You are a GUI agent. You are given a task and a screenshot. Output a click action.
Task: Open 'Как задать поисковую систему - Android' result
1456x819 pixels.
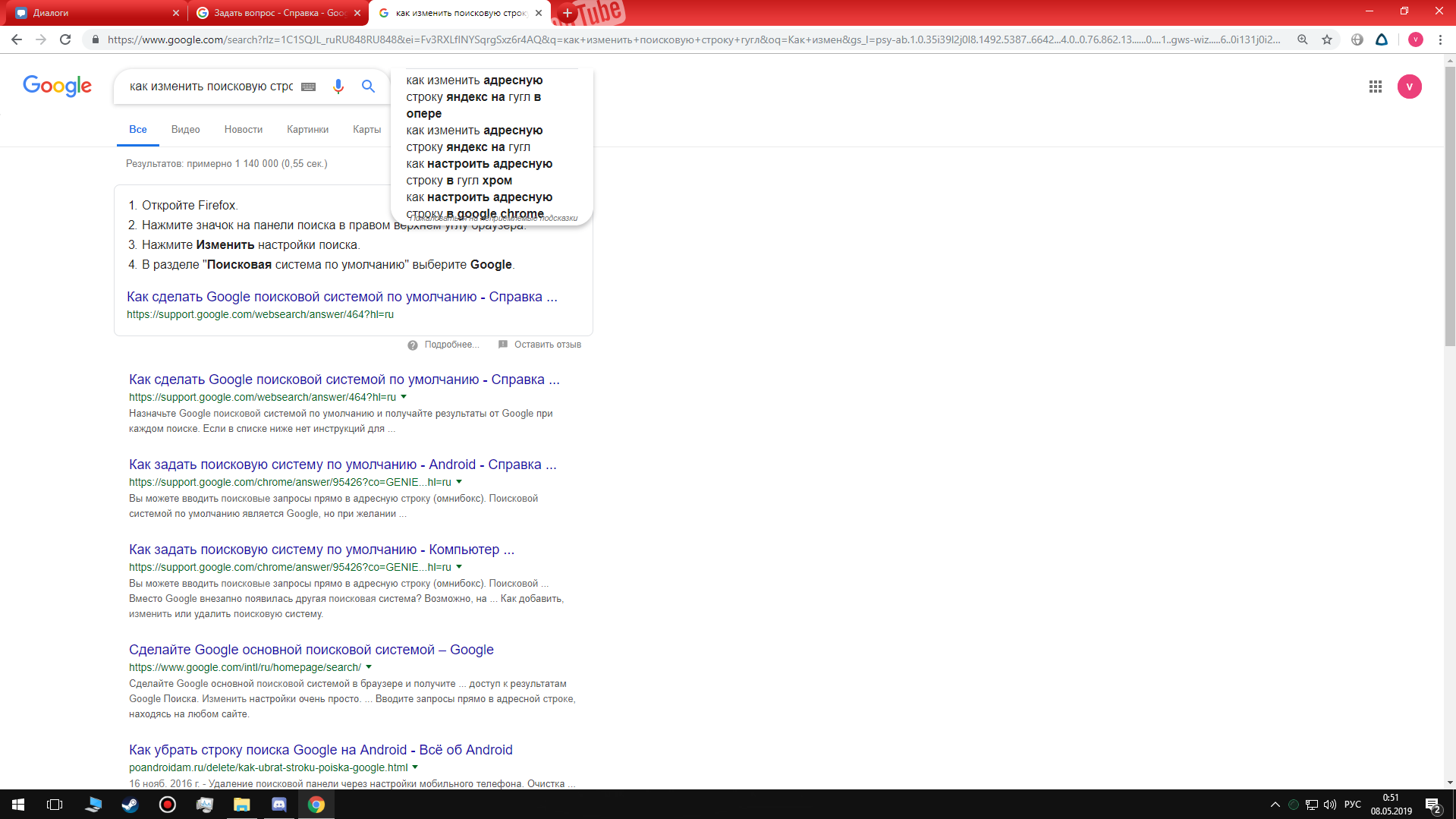click(x=342, y=465)
